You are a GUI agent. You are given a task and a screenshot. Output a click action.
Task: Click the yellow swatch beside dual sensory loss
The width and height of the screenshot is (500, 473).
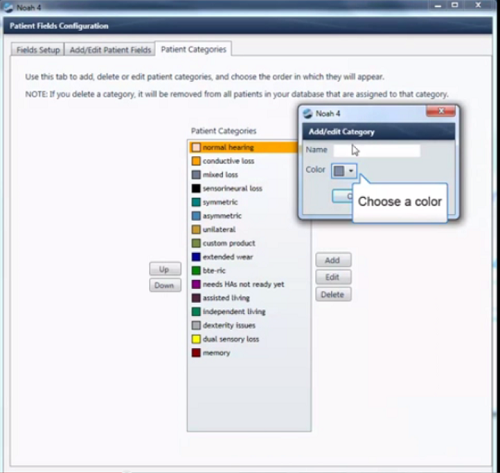[196, 339]
